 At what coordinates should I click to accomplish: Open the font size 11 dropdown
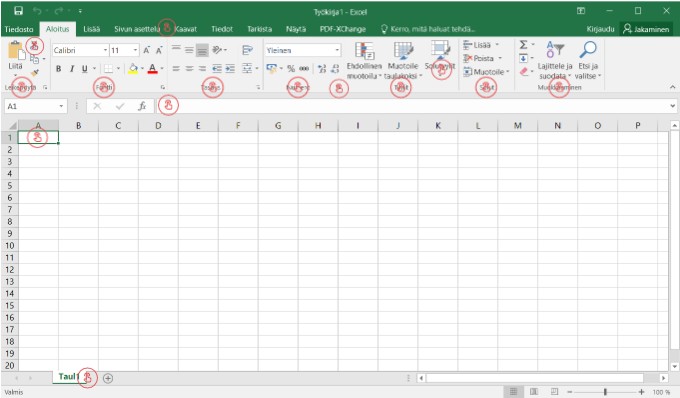coord(135,50)
